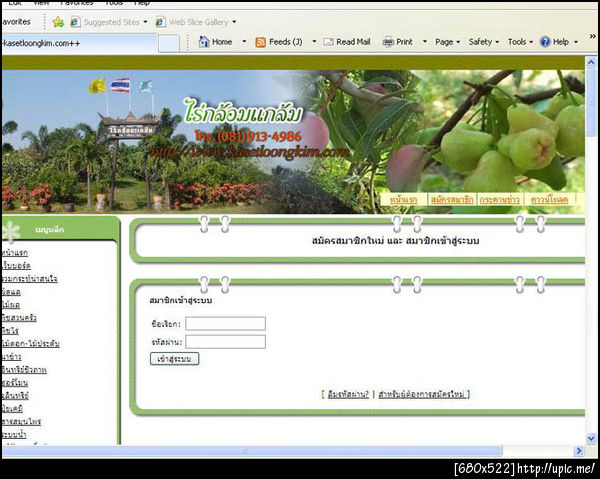Screen dimensions: 600x479
Task: Click the Suggested Sites page icon
Action: coord(75,22)
